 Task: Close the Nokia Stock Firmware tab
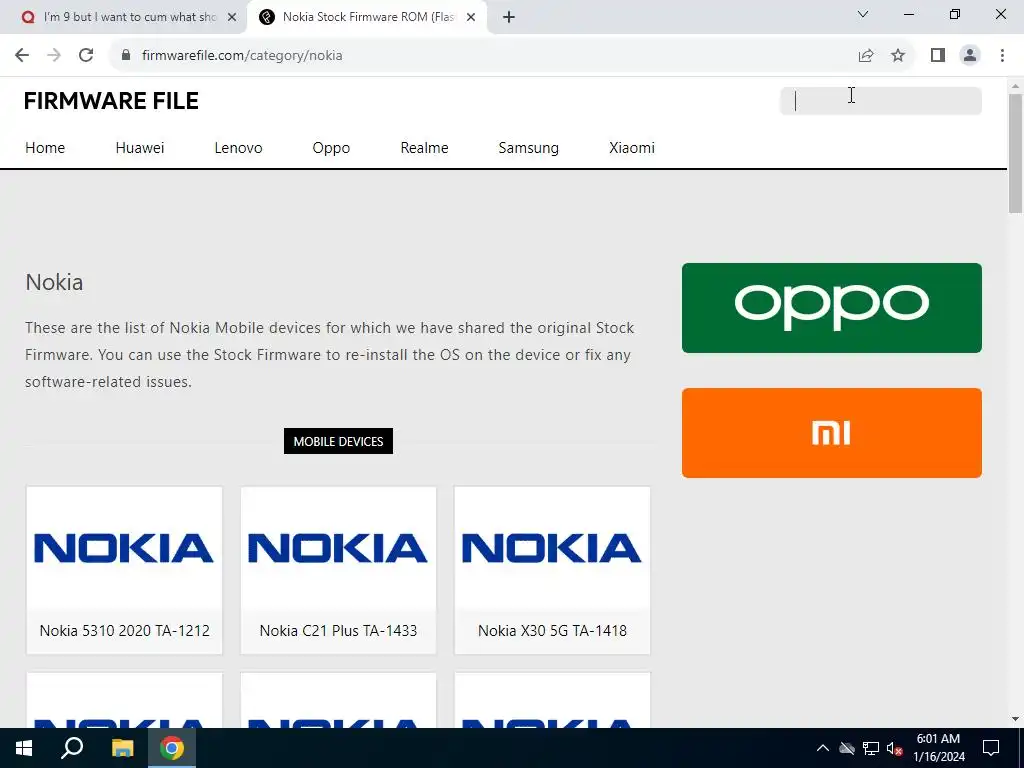(471, 18)
